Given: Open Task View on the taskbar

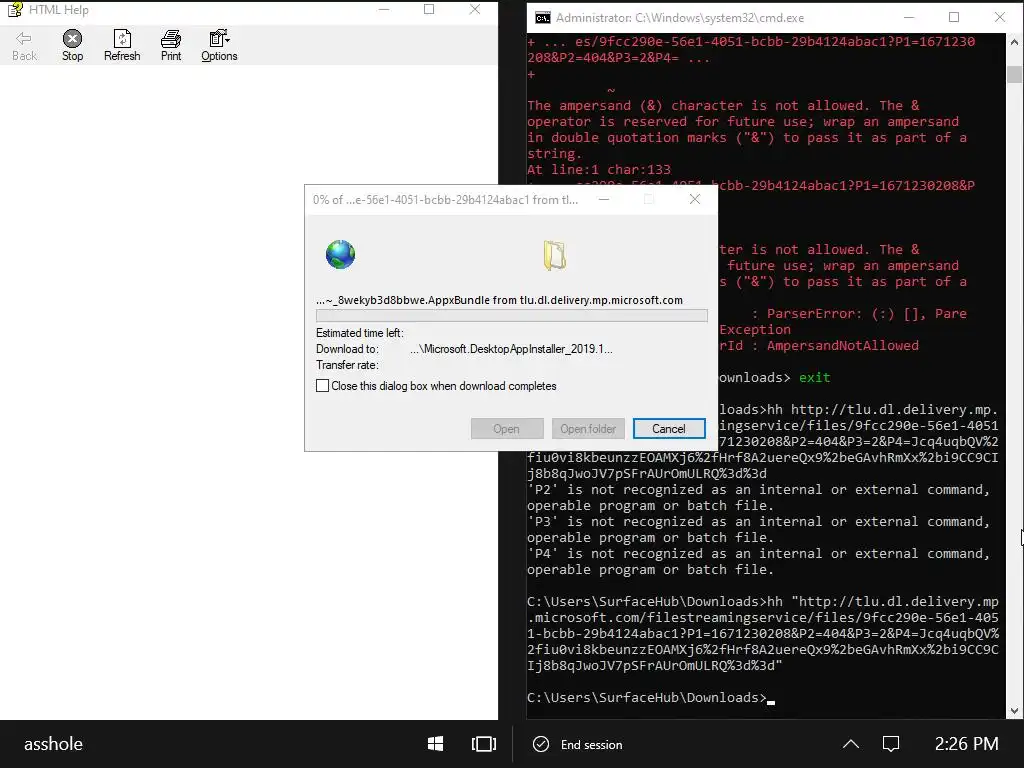Looking at the screenshot, I should (484, 744).
